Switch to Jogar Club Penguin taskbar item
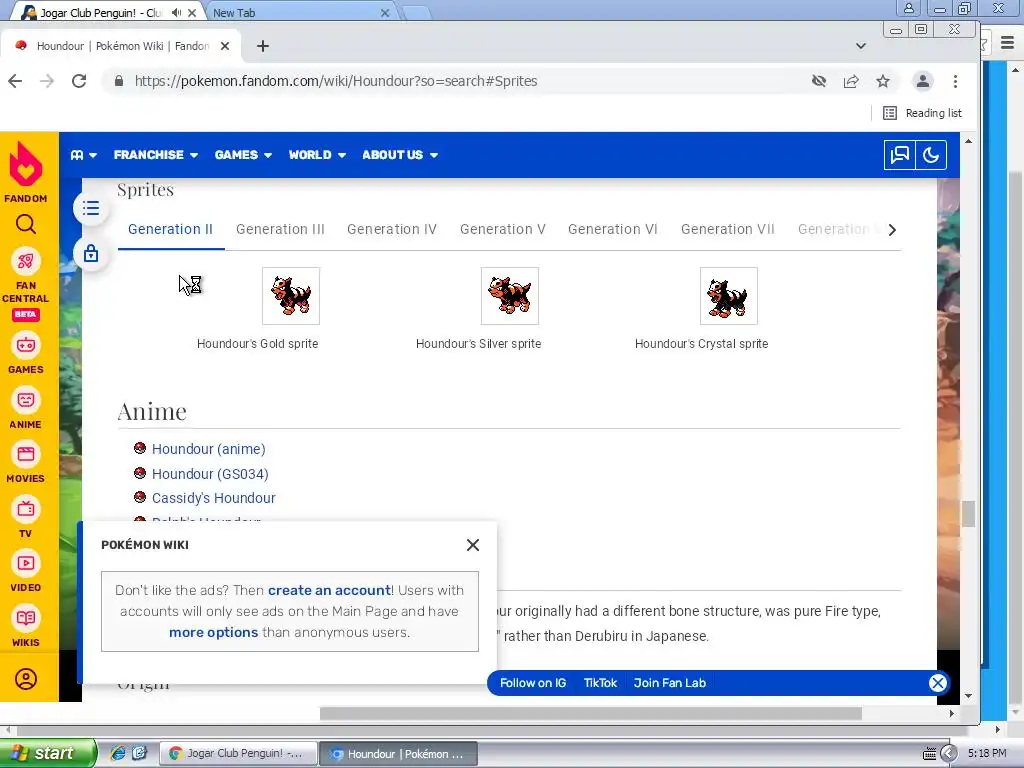The image size is (1024, 768). tap(238, 754)
